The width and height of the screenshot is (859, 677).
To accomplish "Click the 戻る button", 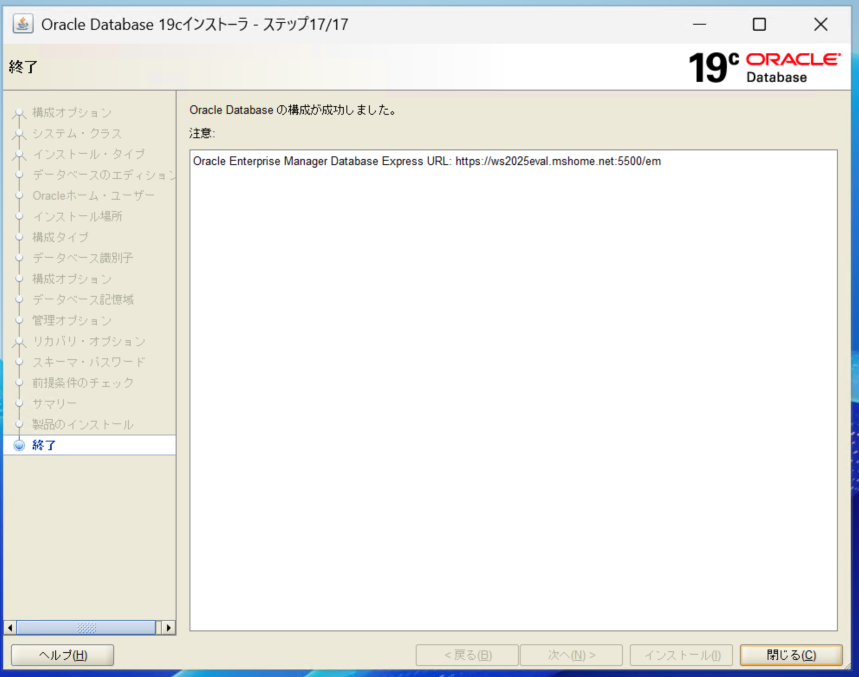I will 466,655.
